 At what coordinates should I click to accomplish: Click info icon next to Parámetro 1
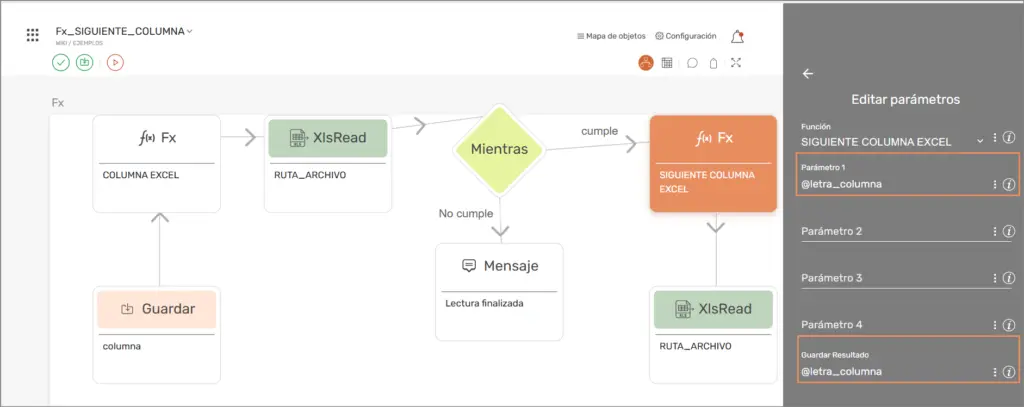pos(1009,184)
